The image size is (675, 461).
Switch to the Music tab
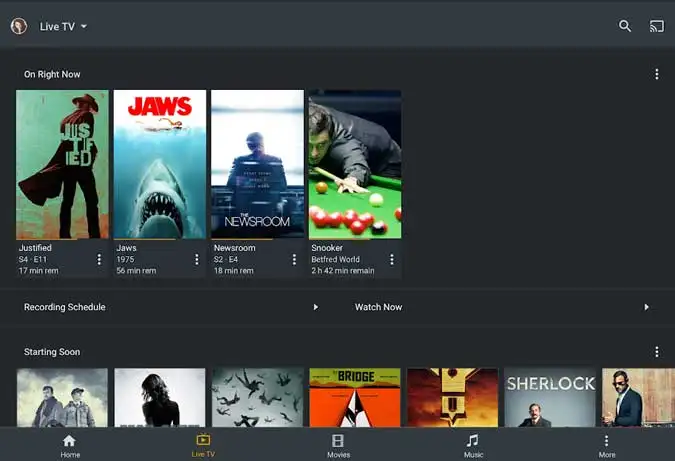point(473,446)
